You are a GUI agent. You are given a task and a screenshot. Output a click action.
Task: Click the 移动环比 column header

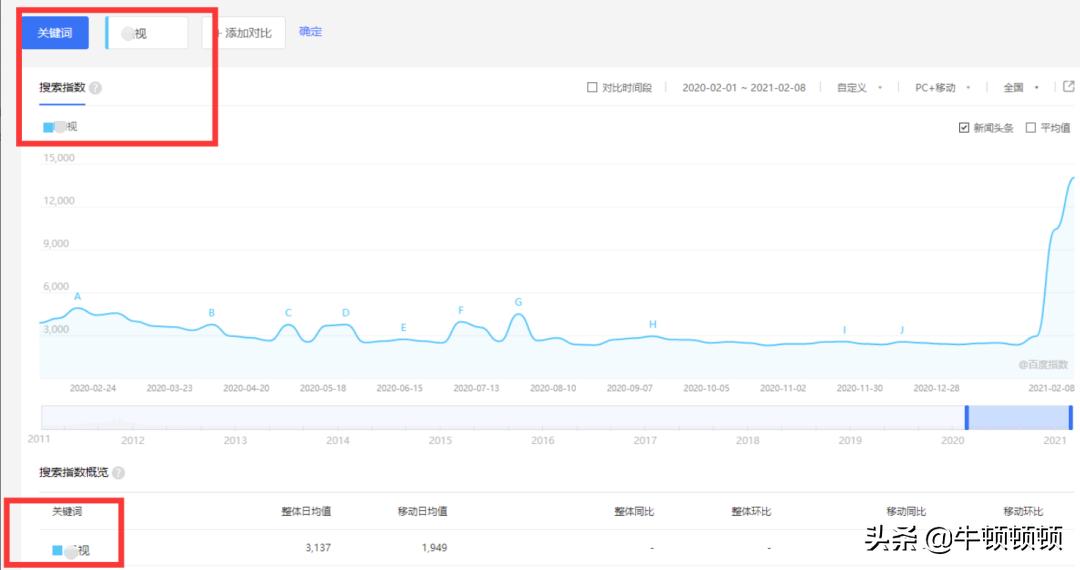[1024, 511]
